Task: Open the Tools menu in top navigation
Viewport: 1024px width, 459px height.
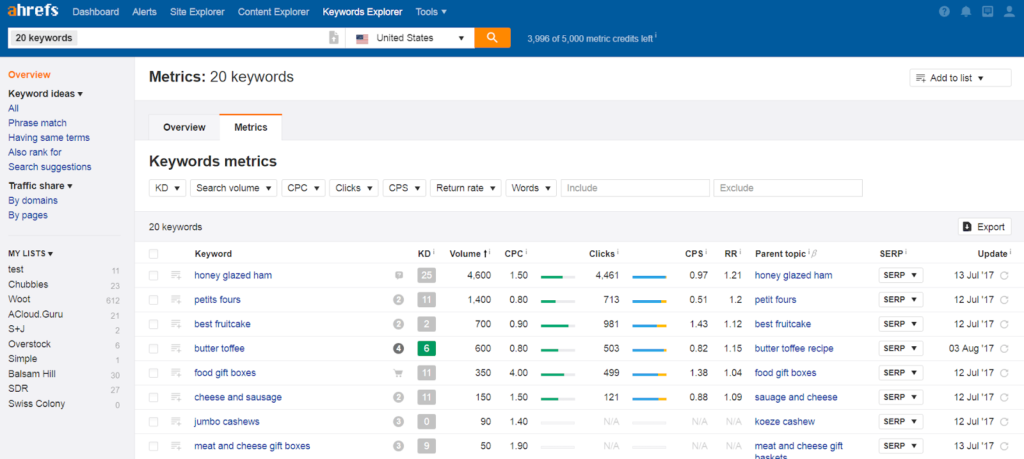Action: point(431,12)
